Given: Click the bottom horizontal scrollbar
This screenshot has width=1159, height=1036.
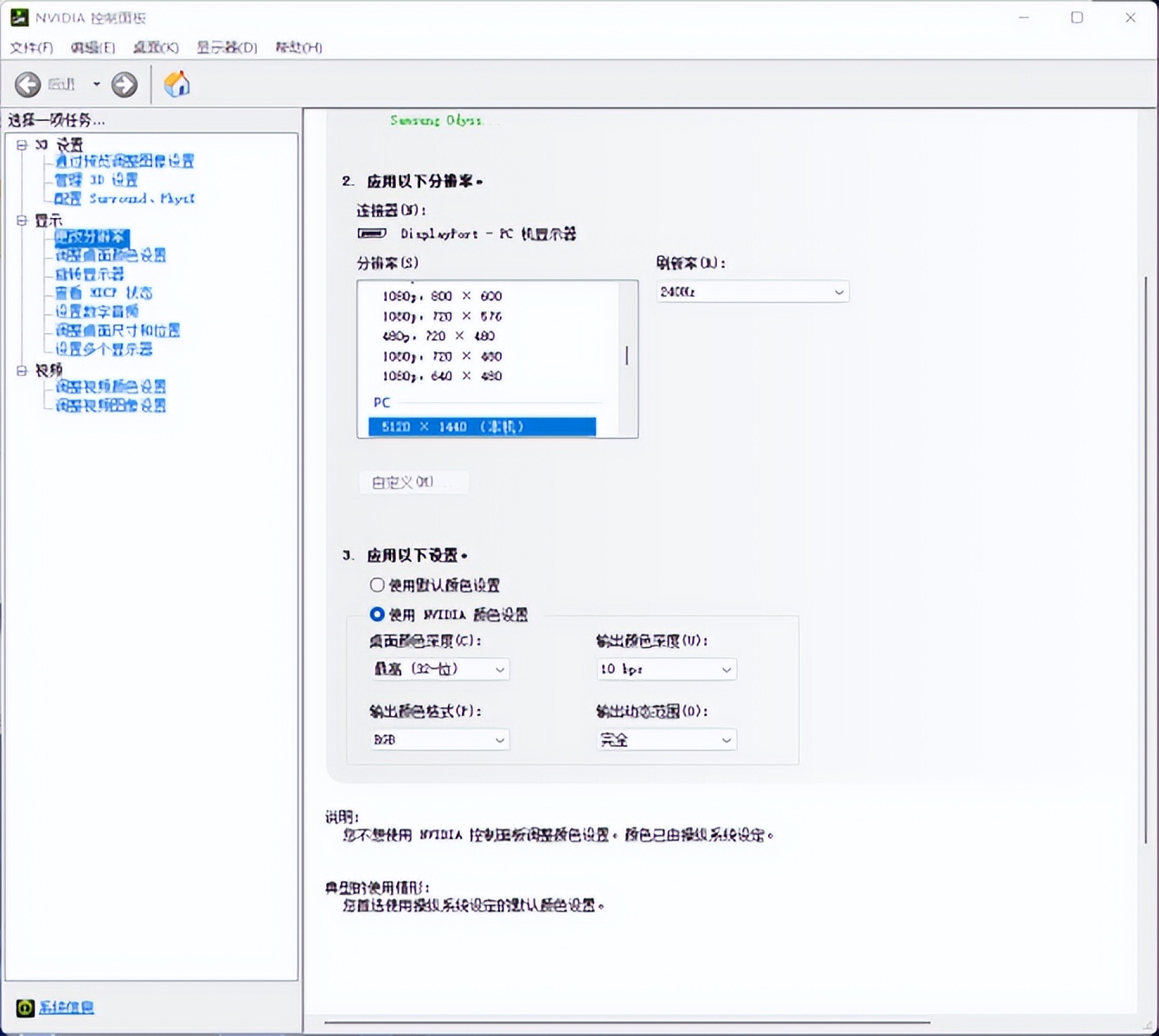Looking at the screenshot, I should click(628, 1024).
